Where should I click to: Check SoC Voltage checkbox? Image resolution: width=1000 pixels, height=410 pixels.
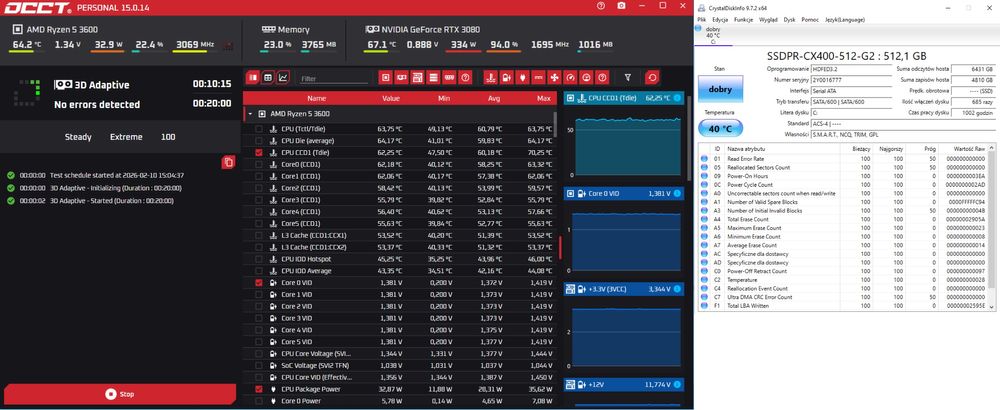(258, 365)
